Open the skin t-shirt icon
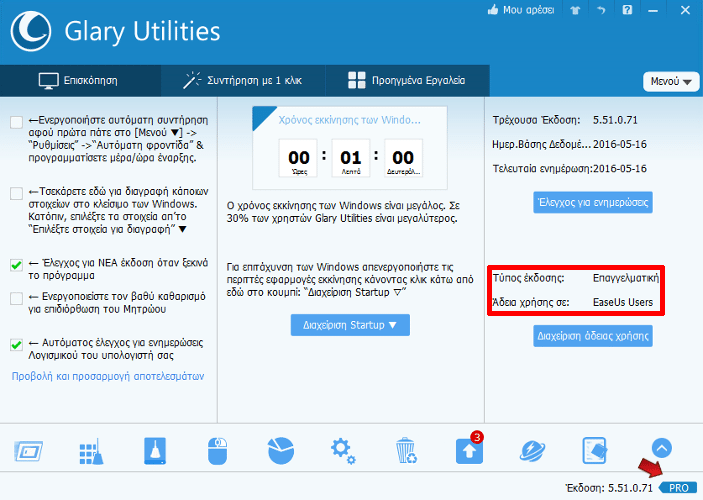Viewport: 703px width, 500px height. pyautogui.click(x=575, y=10)
